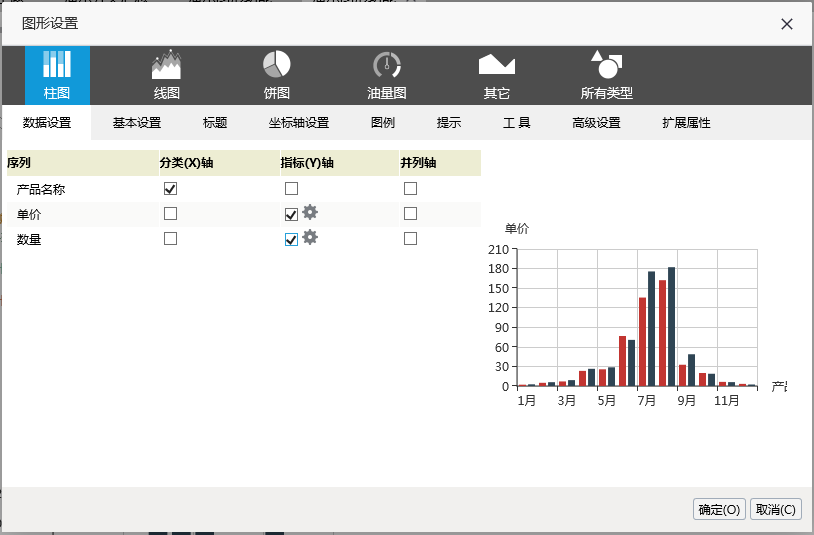Image resolution: width=814 pixels, height=535 pixels.
Task: Uncheck 数量 for 指标(Y)轴
Action: coord(291,239)
